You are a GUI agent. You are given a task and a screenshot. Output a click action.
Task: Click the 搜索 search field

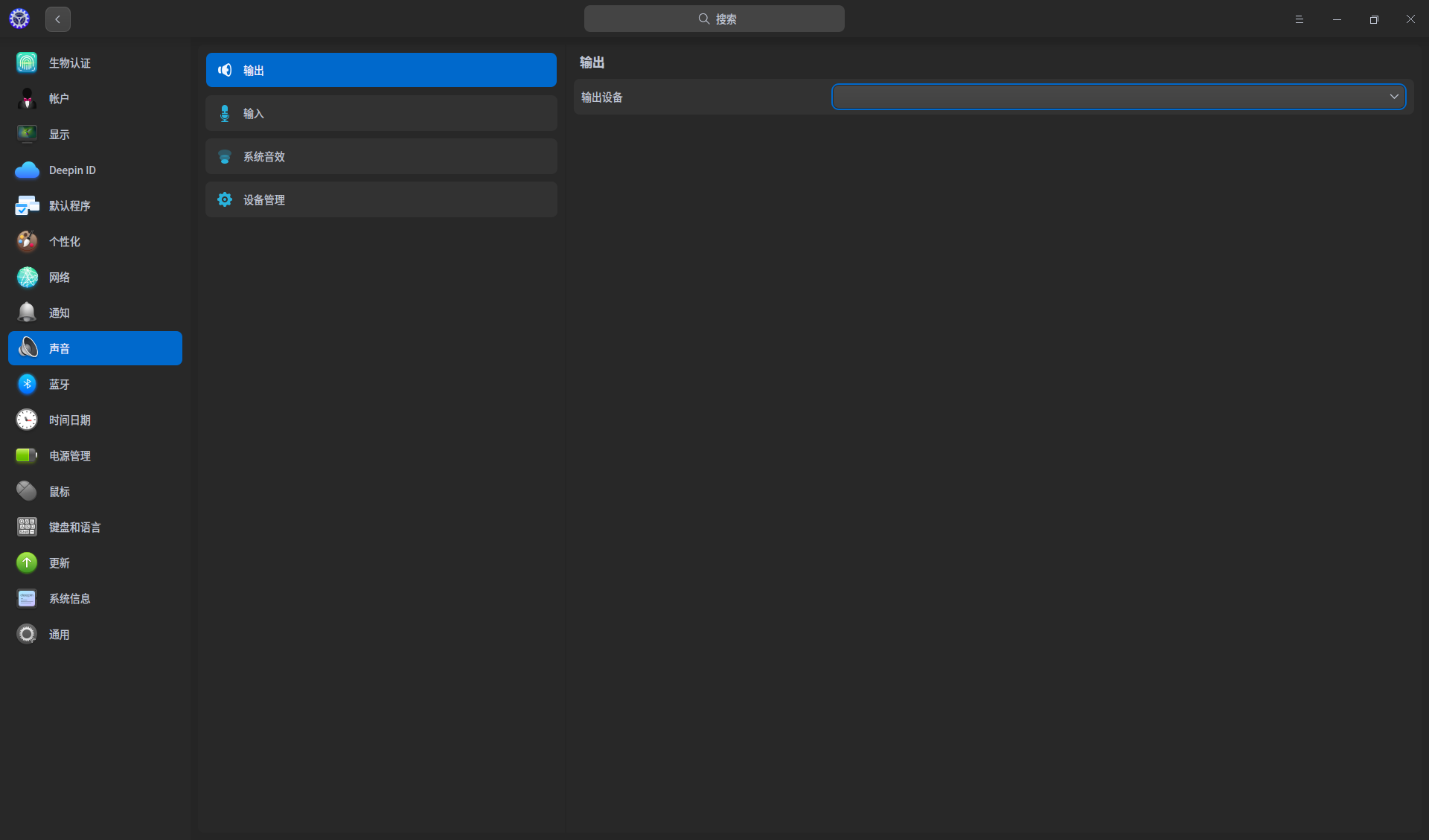click(x=713, y=19)
